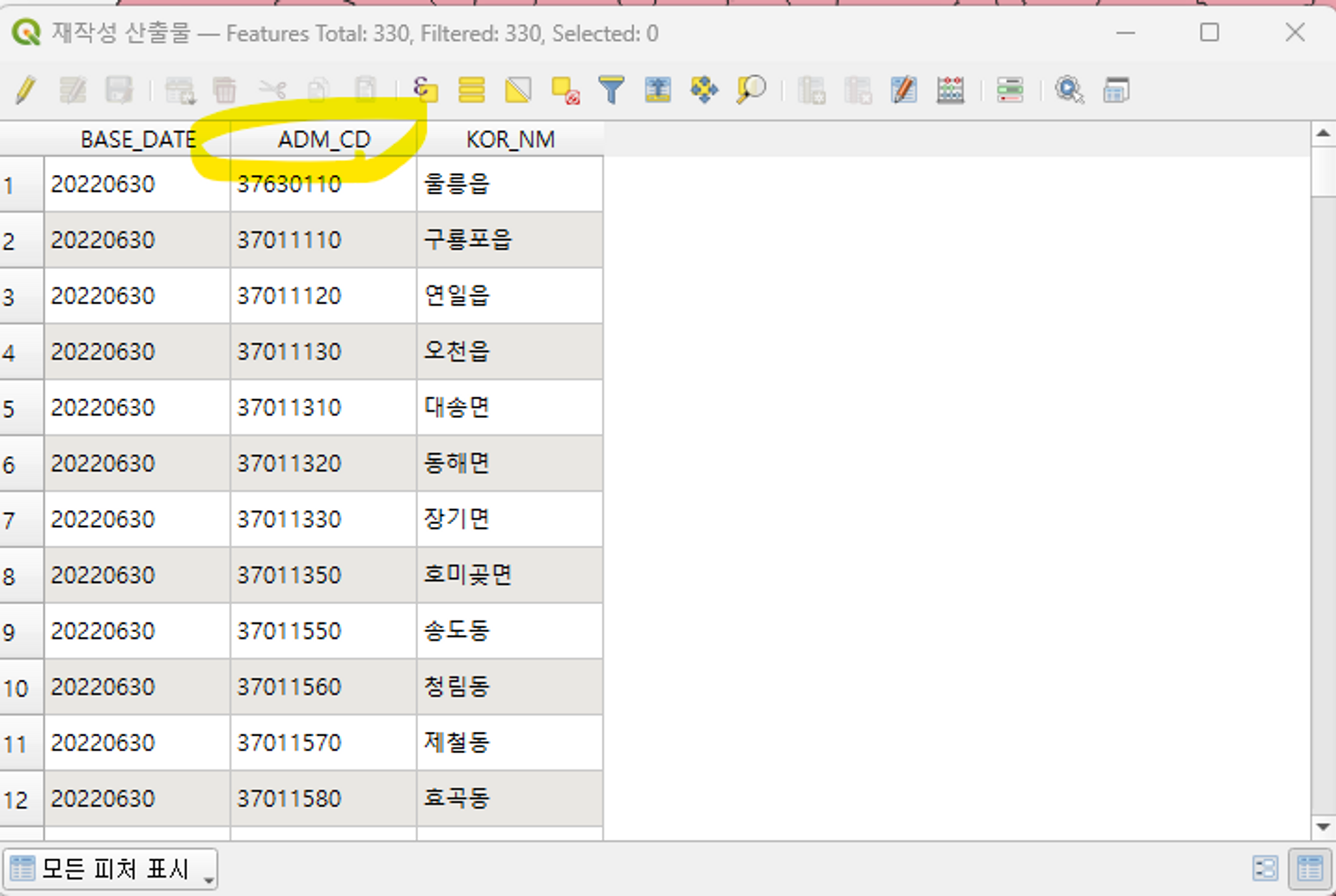
Task: Click the vertical scrollbar thumb
Action: (x=1323, y=172)
